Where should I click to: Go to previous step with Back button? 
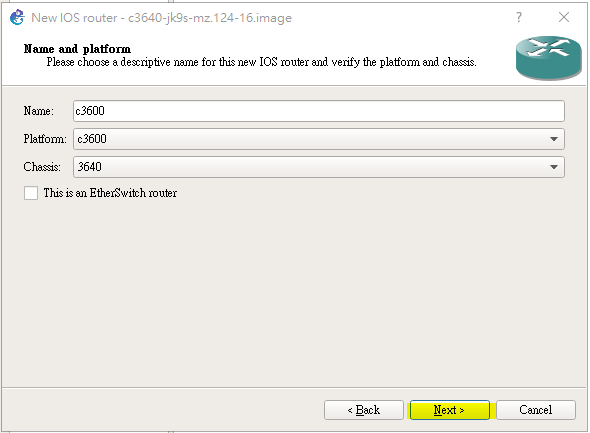363,410
